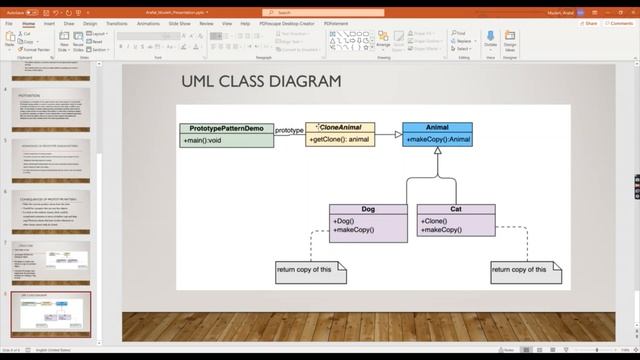Image resolution: width=640 pixels, height=360 pixels.
Task: Open the Insert tab
Action: click(x=49, y=24)
